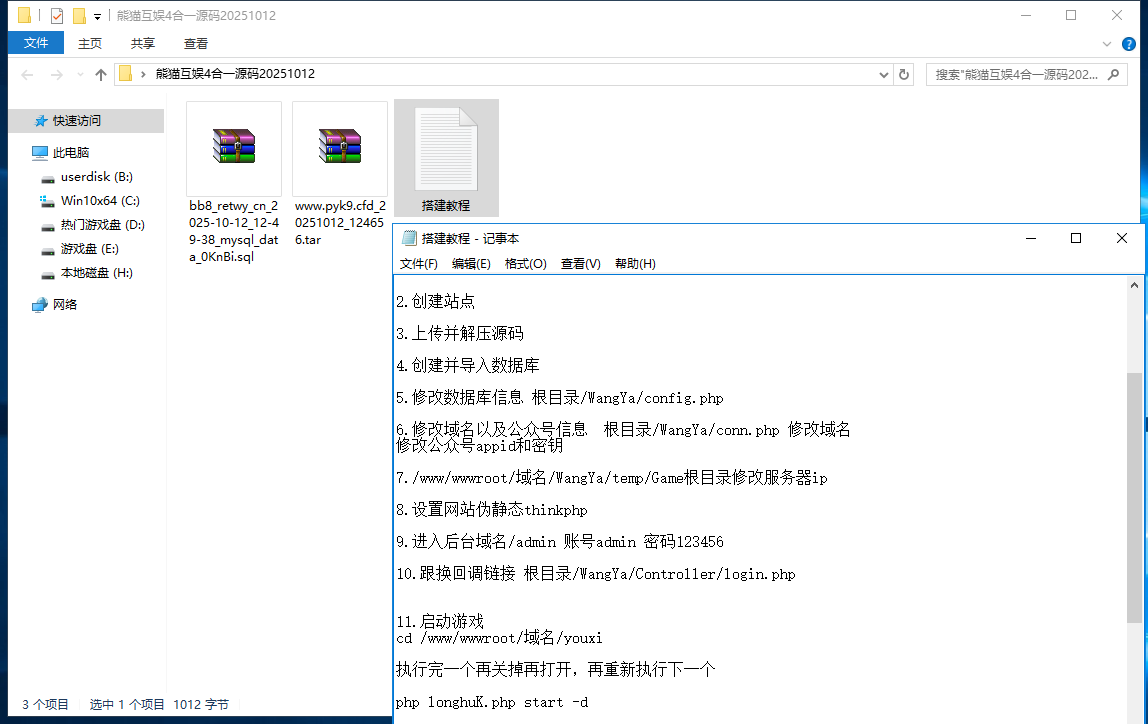Click the Explorer search input field
The width and height of the screenshot is (1148, 724).
[1015, 75]
